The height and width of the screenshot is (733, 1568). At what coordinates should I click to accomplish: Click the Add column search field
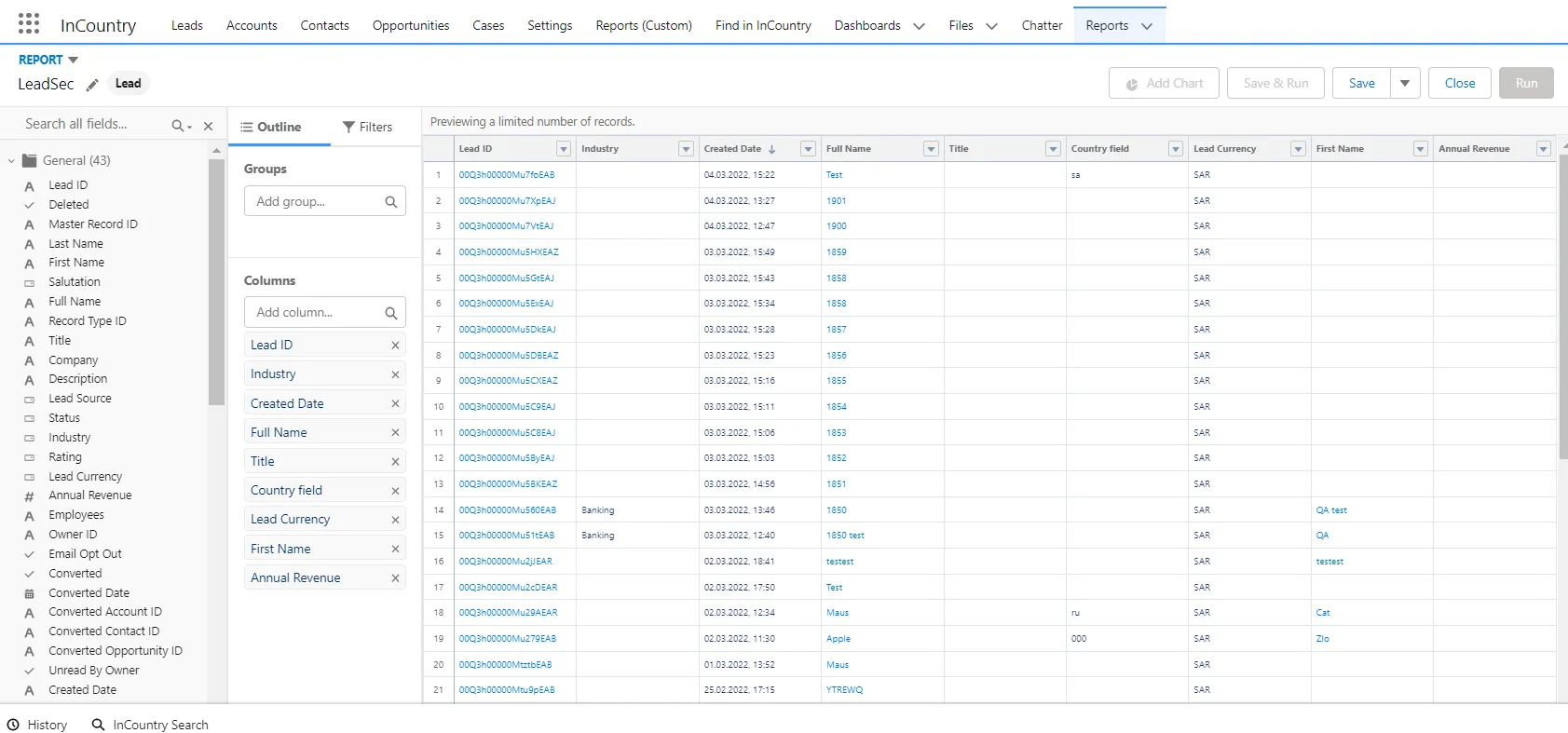[x=315, y=312]
